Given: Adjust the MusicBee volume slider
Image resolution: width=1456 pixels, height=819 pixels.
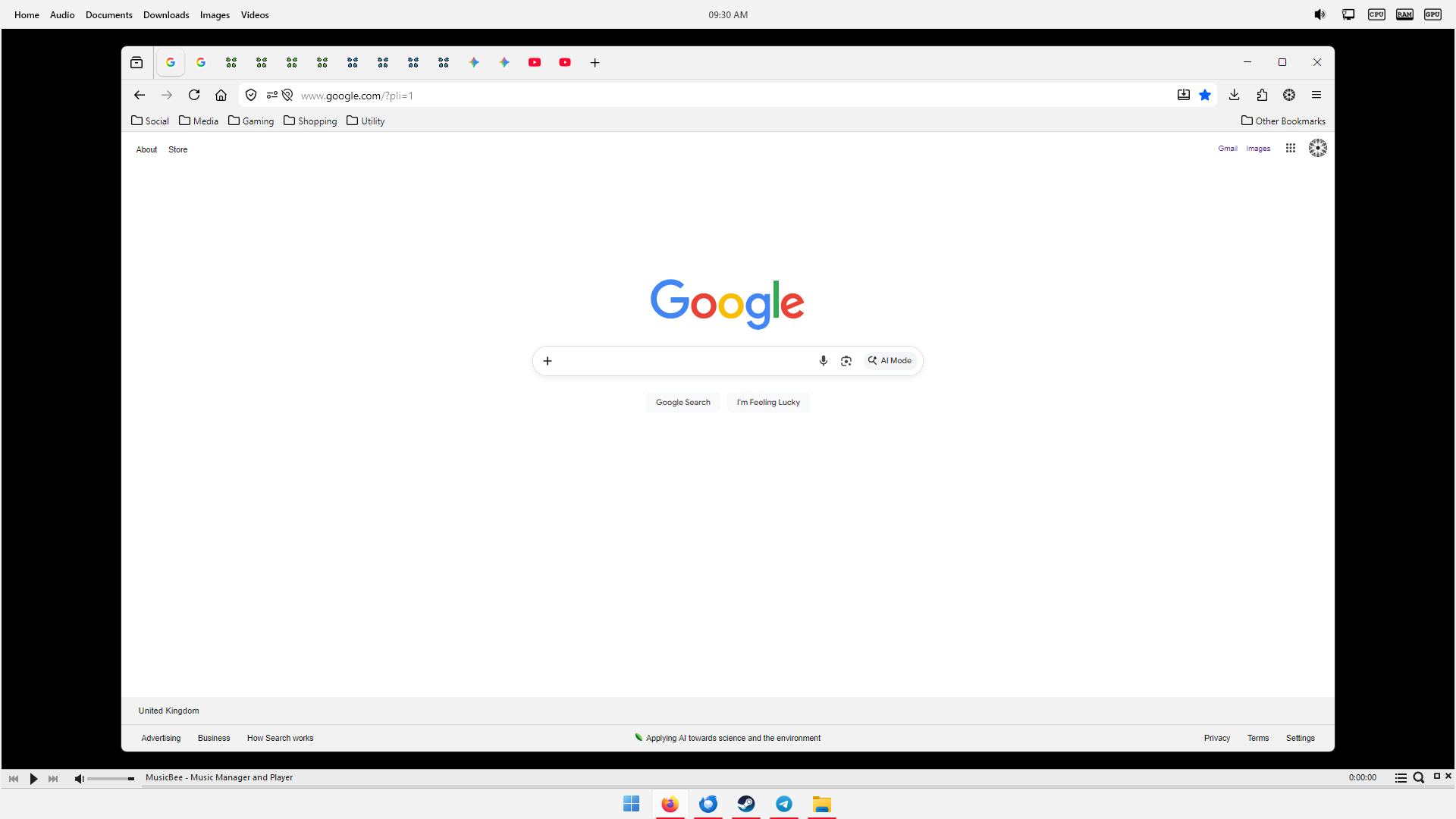Looking at the screenshot, I should (111, 779).
